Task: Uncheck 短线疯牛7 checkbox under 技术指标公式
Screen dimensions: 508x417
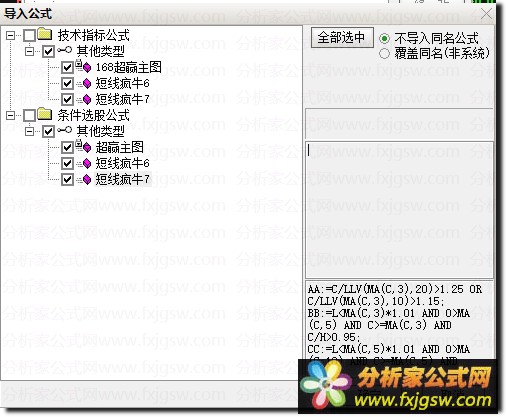Action: click(67, 99)
